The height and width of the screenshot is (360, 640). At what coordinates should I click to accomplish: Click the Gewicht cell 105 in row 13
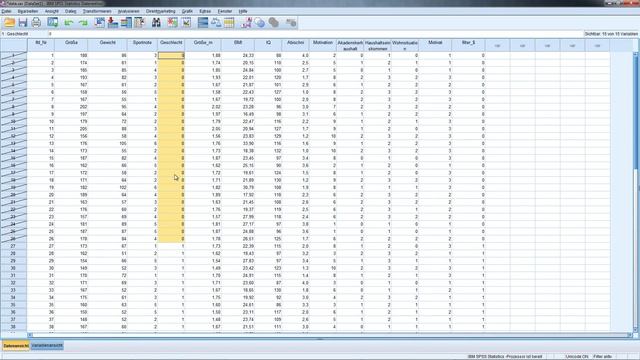[107, 144]
